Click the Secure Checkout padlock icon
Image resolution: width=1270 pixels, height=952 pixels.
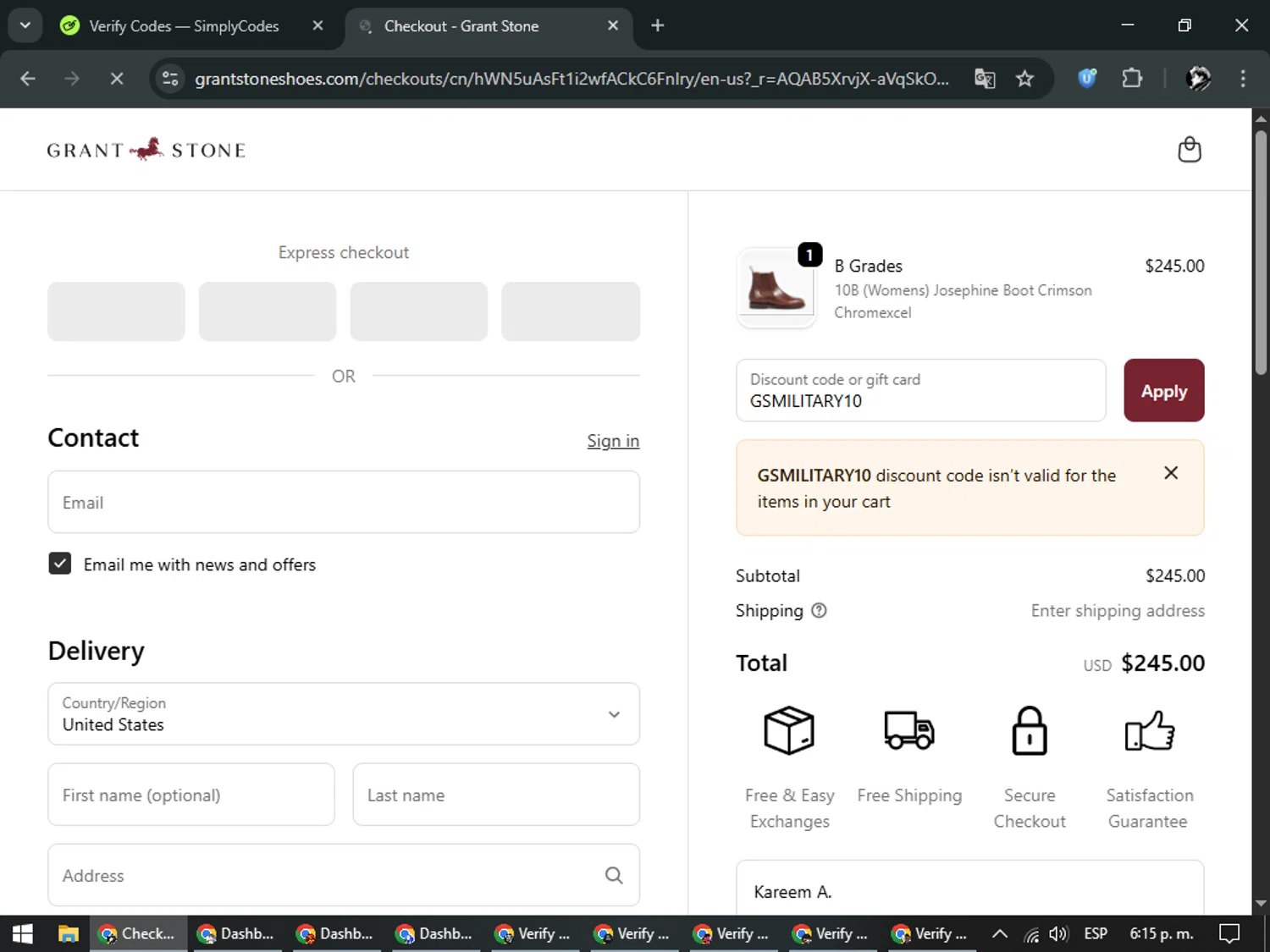pos(1030,730)
